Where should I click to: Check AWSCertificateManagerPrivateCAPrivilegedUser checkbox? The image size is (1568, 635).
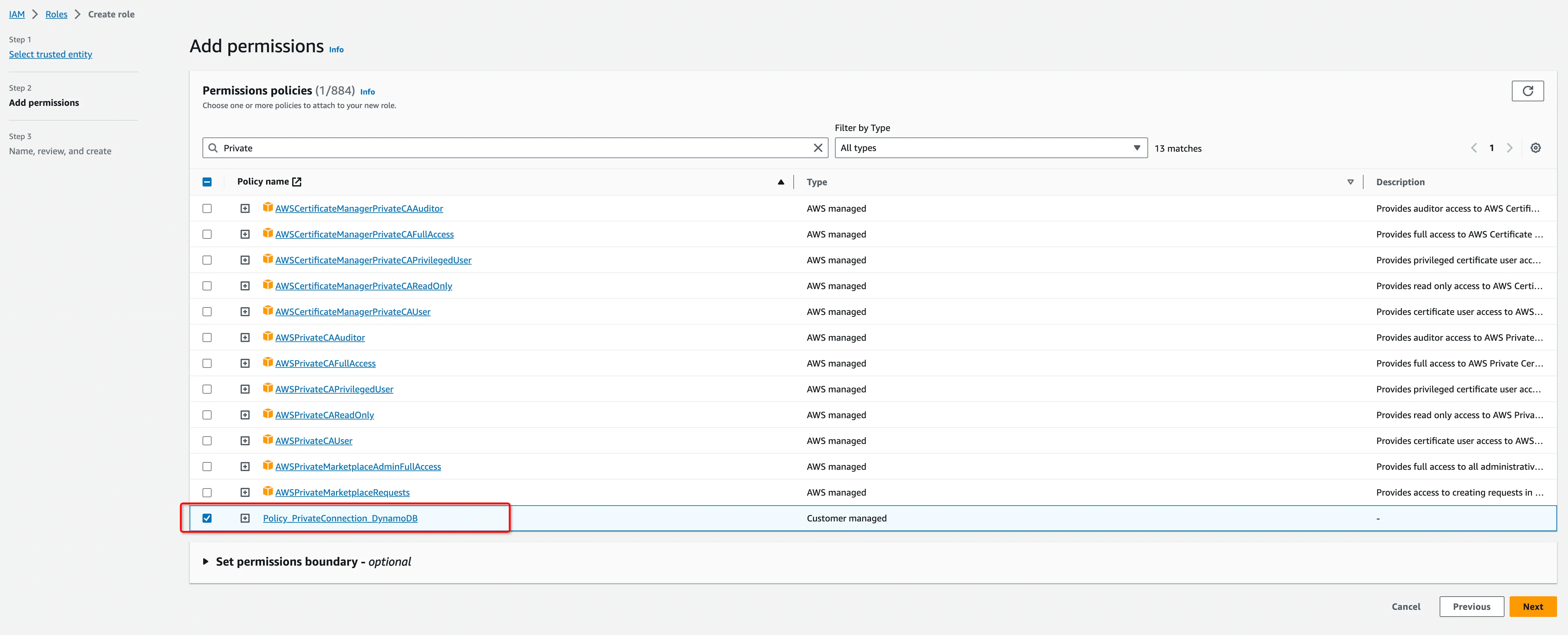tap(207, 260)
